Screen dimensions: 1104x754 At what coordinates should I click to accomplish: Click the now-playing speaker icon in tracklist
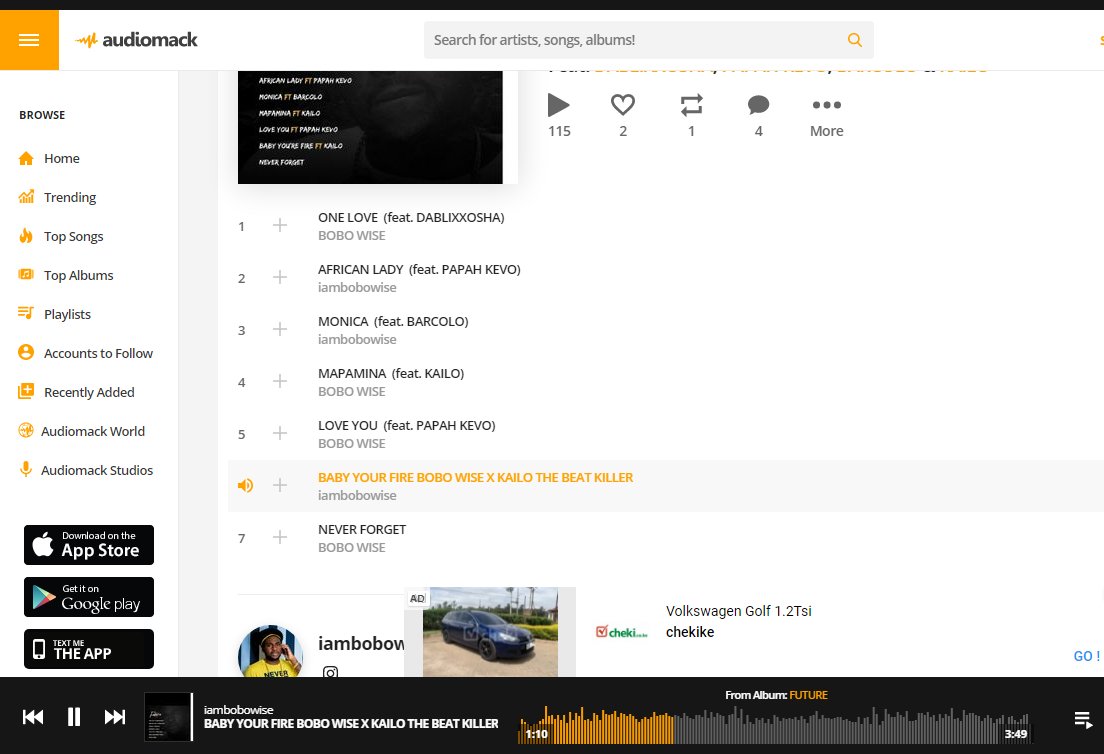245,485
